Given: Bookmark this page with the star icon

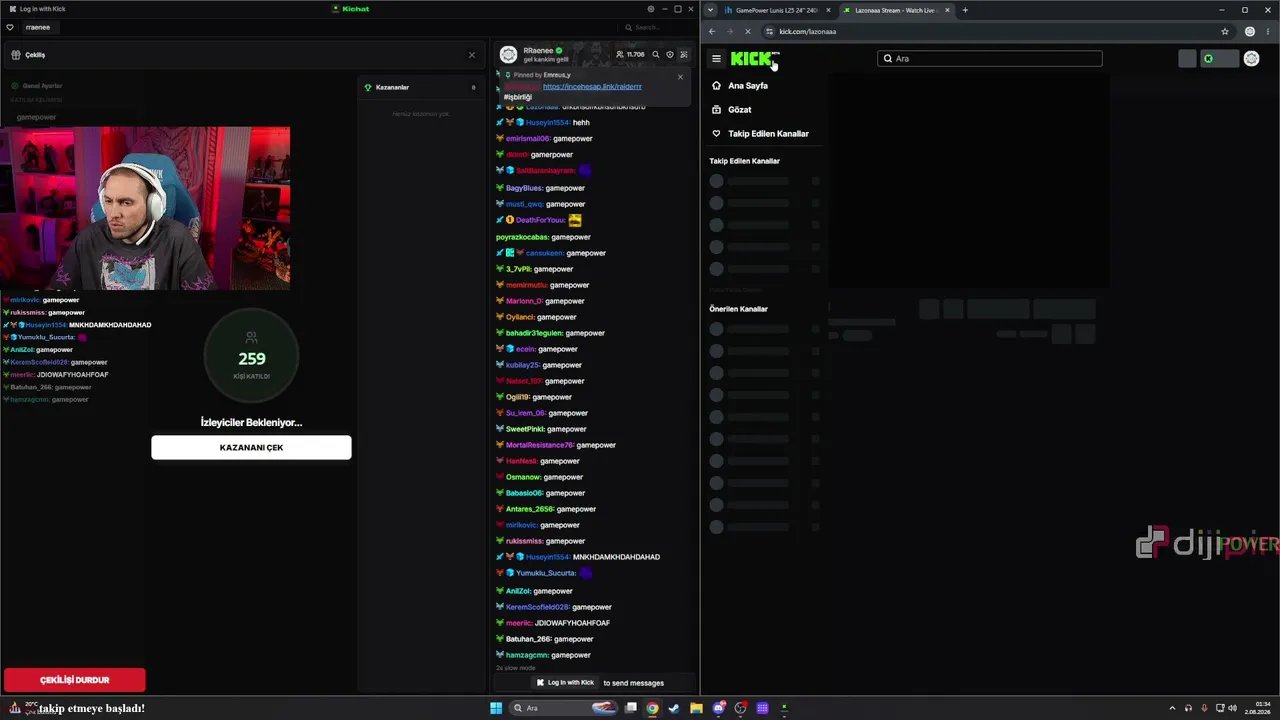Looking at the screenshot, I should [x=1225, y=32].
